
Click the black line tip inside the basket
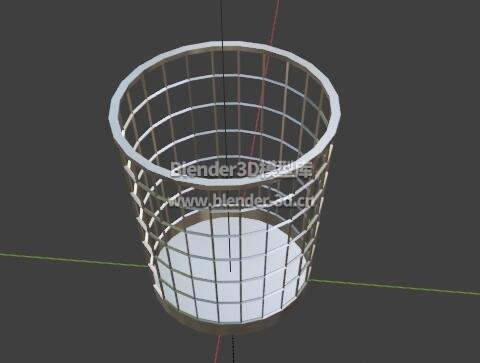click(230, 268)
